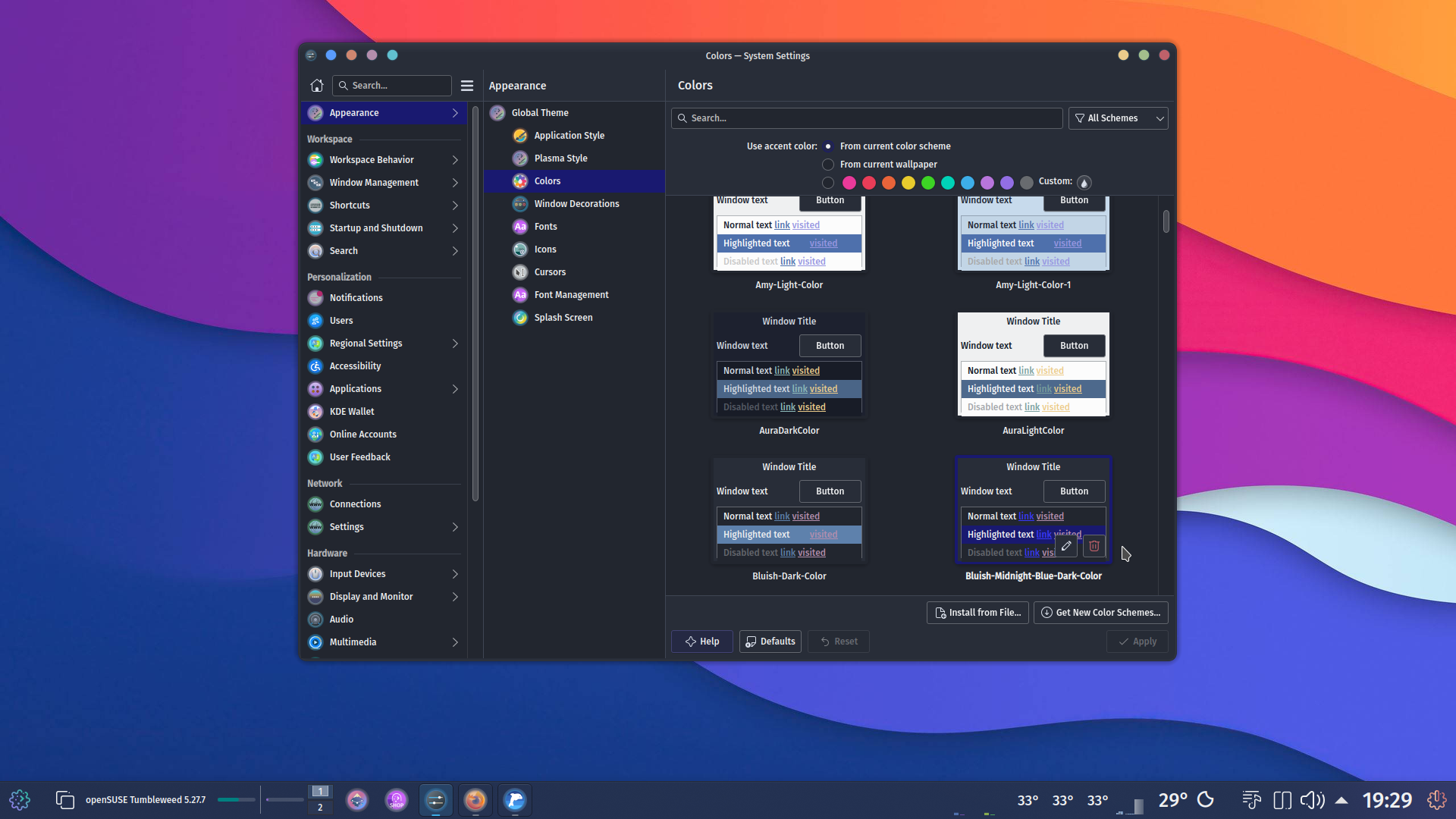Click the Icons category icon

pyautogui.click(x=520, y=249)
